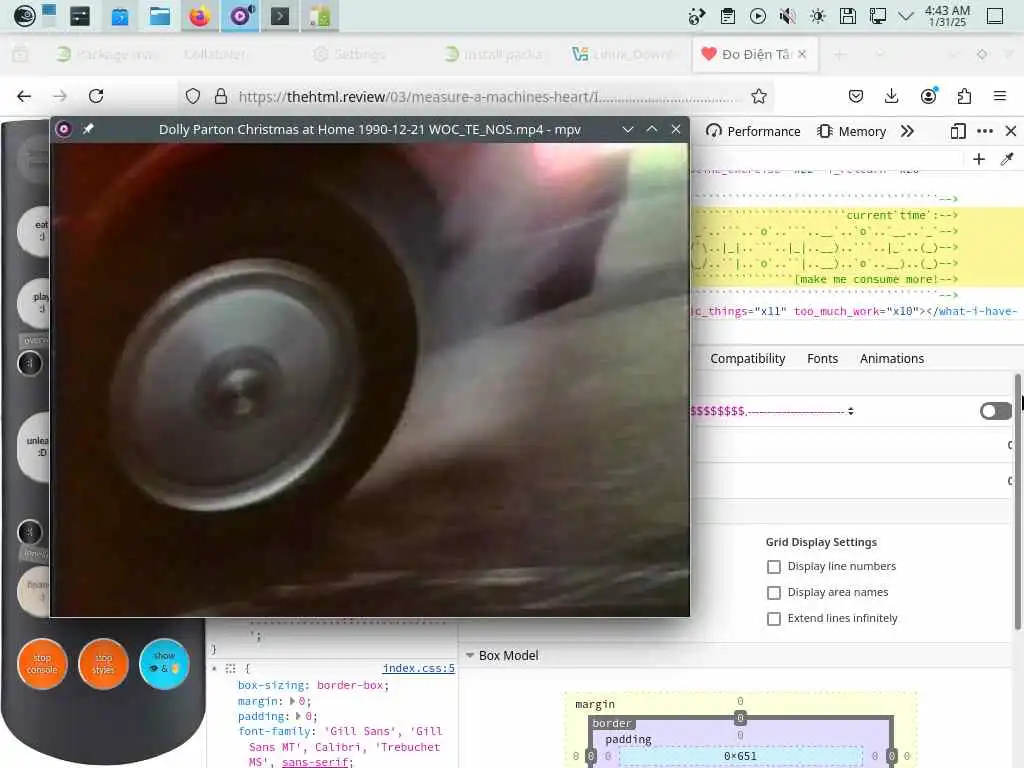Open devtools more options ellipsis
The height and width of the screenshot is (768, 1024).
point(985,131)
